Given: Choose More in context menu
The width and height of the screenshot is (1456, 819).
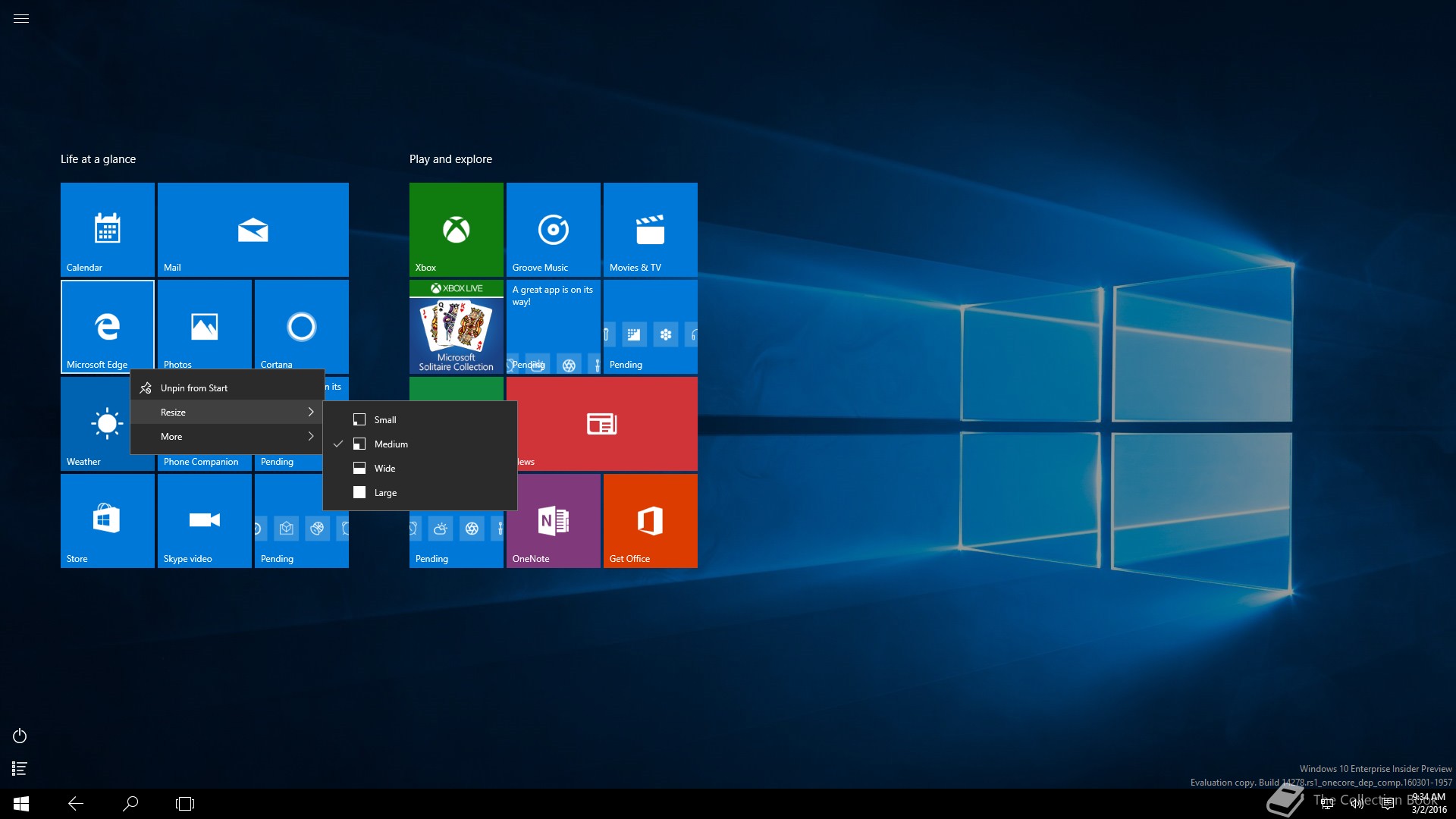Looking at the screenshot, I should 227,436.
